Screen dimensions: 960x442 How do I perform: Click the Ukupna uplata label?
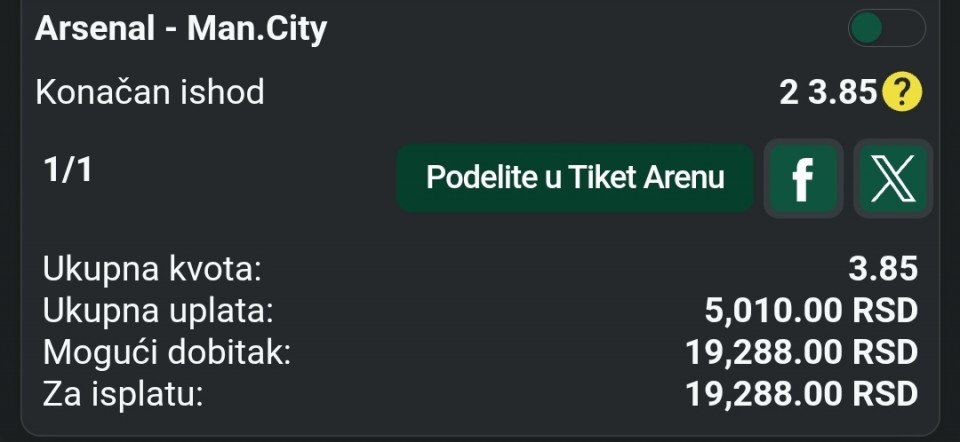coord(158,311)
